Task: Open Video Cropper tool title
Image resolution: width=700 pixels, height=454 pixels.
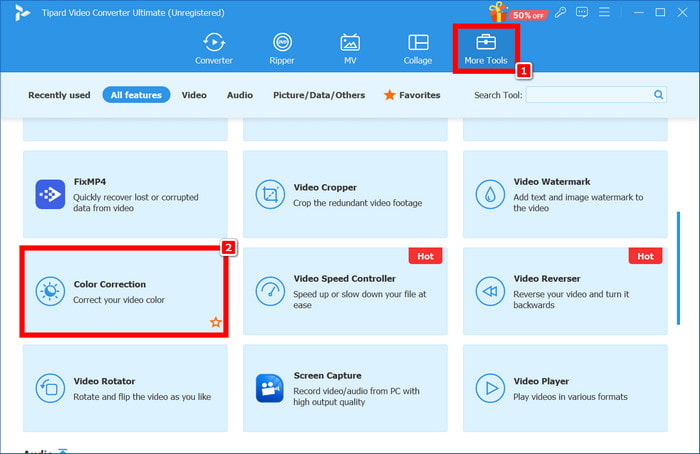Action: click(x=325, y=187)
